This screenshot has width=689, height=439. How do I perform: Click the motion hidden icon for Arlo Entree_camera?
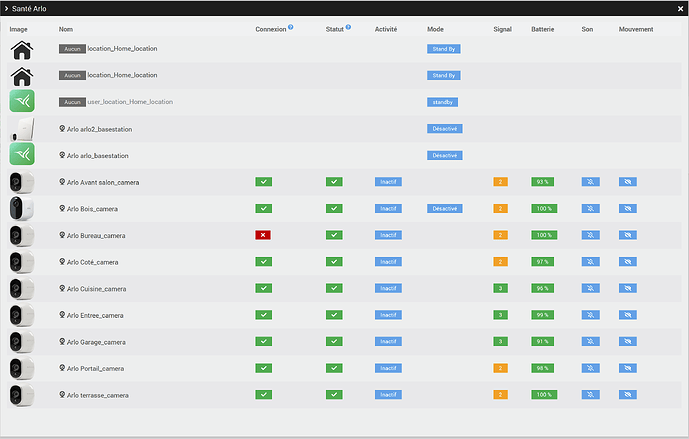pyautogui.click(x=628, y=315)
